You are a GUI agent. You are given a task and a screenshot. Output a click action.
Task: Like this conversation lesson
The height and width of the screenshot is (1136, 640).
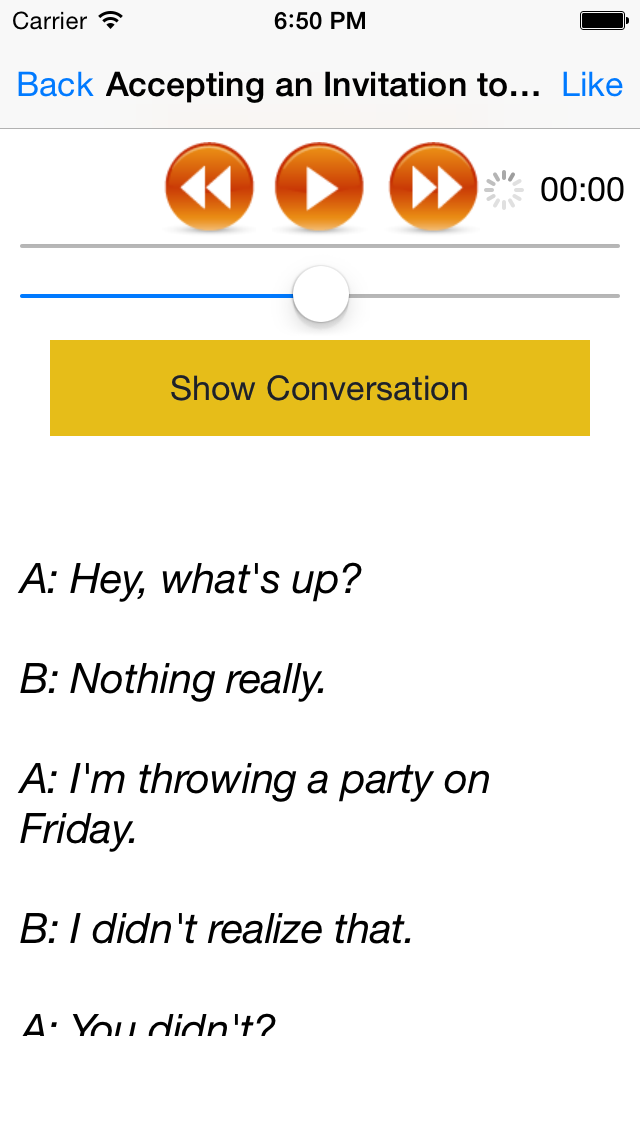point(592,85)
